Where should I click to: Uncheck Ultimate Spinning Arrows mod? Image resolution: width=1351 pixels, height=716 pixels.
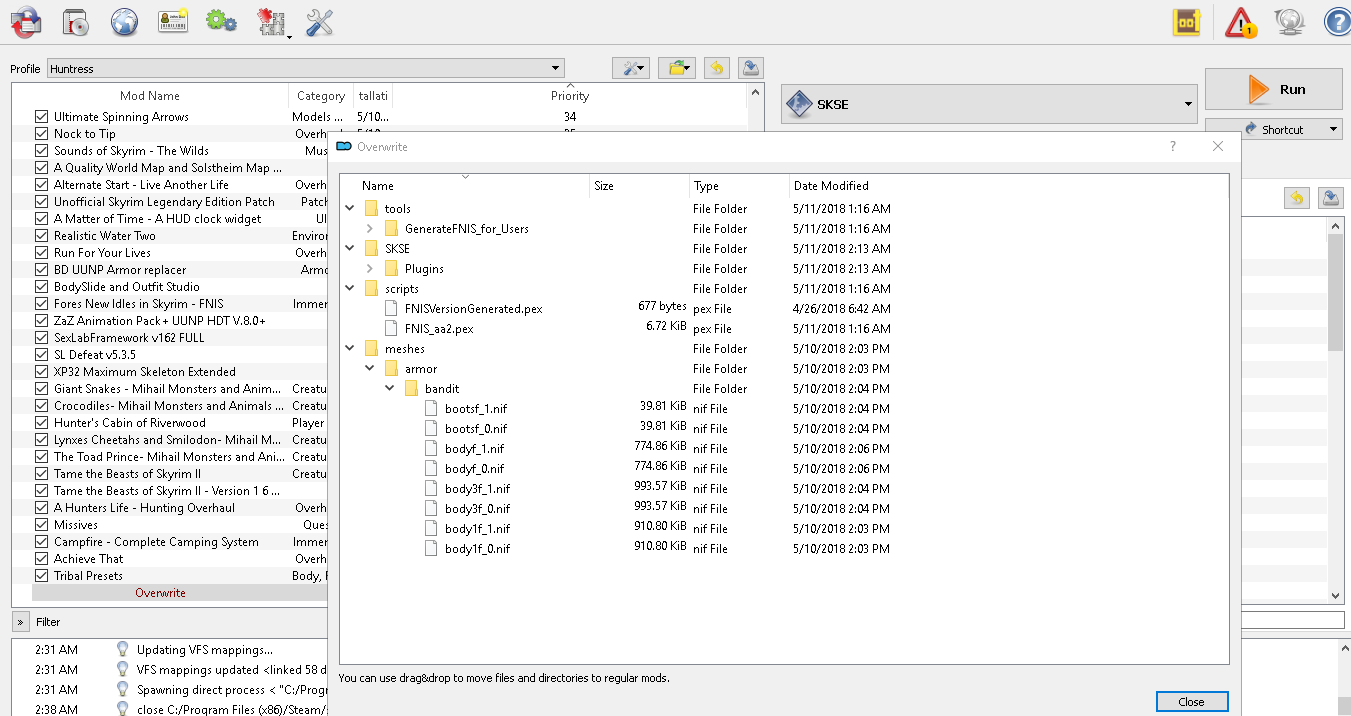(x=41, y=117)
